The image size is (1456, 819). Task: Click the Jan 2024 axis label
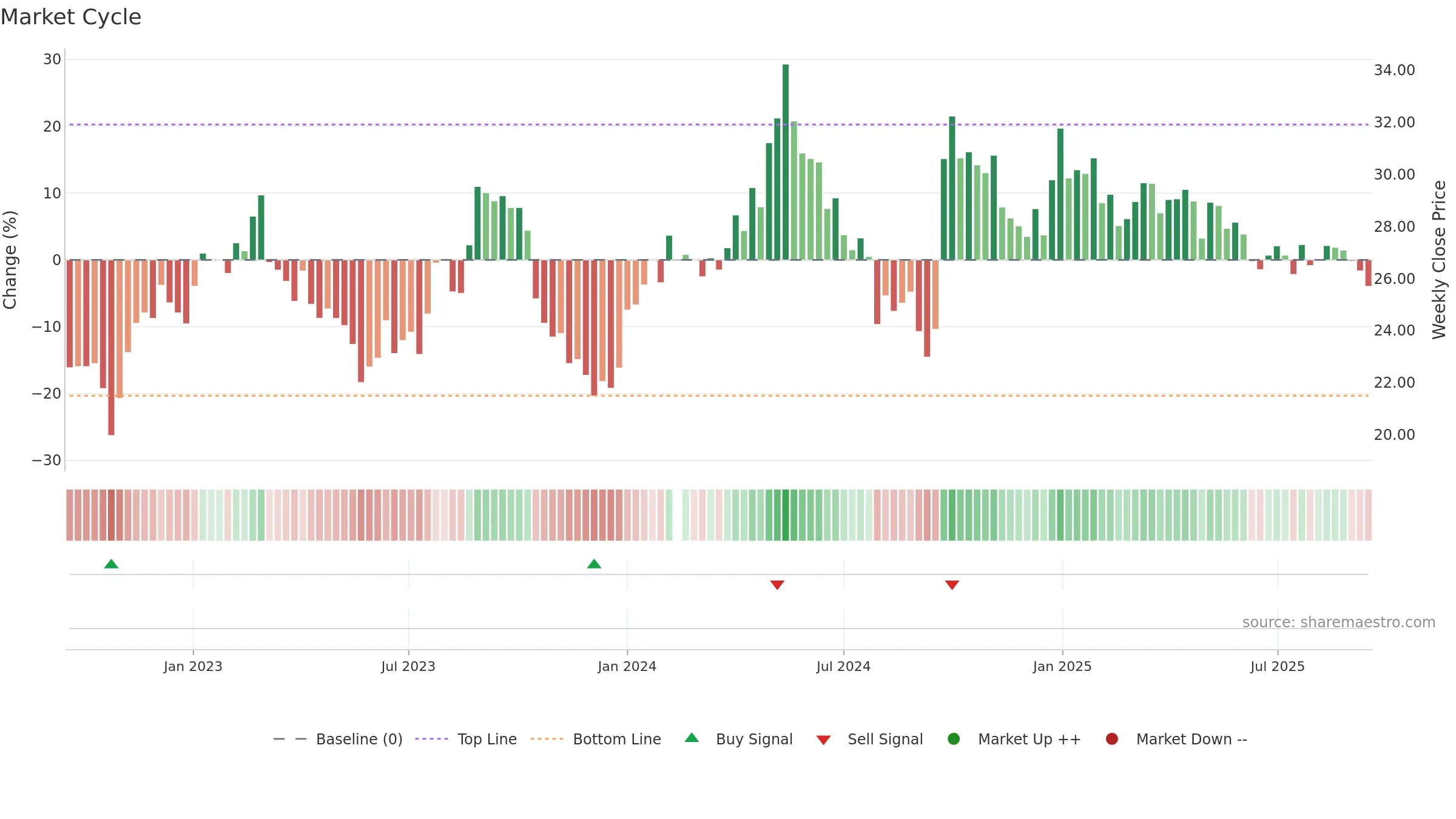point(627,666)
